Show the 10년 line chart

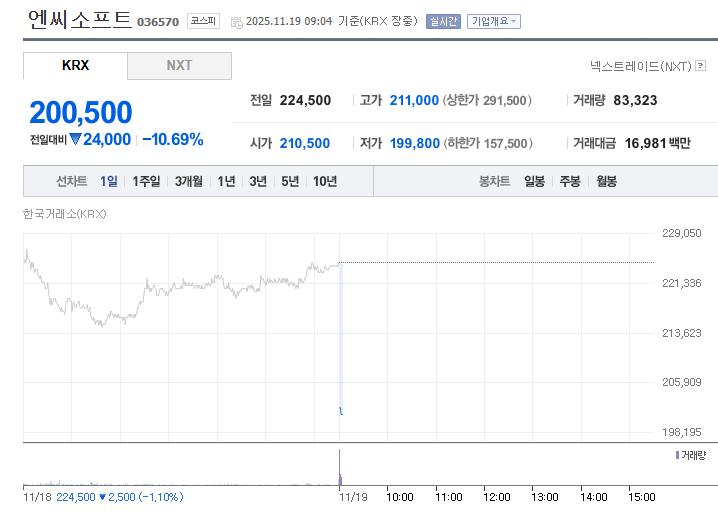click(325, 181)
